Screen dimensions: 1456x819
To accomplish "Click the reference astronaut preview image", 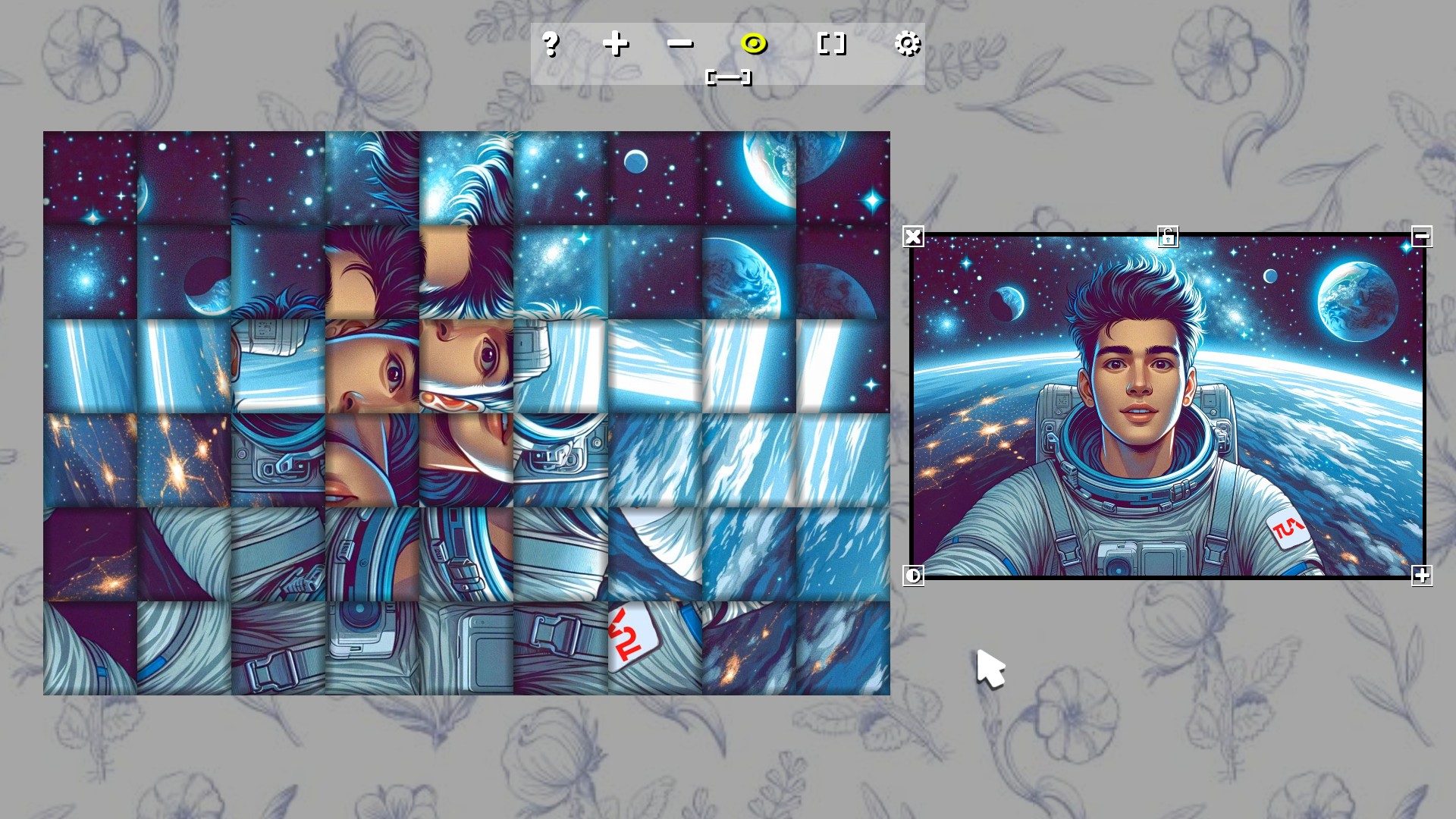I will (1168, 406).
